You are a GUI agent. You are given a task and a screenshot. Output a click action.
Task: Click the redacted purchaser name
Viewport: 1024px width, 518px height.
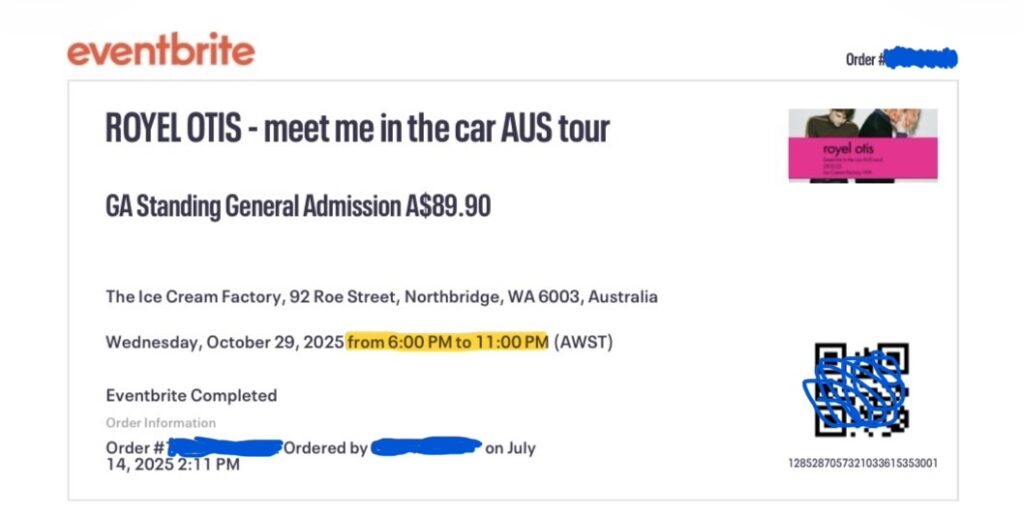(x=426, y=448)
